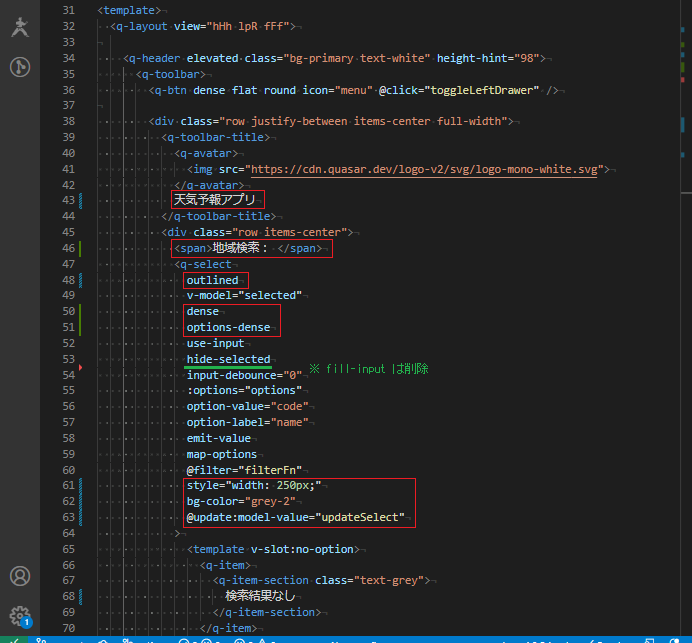Click the 検索結果なし text
The width and height of the screenshot is (692, 643).
pos(260,596)
